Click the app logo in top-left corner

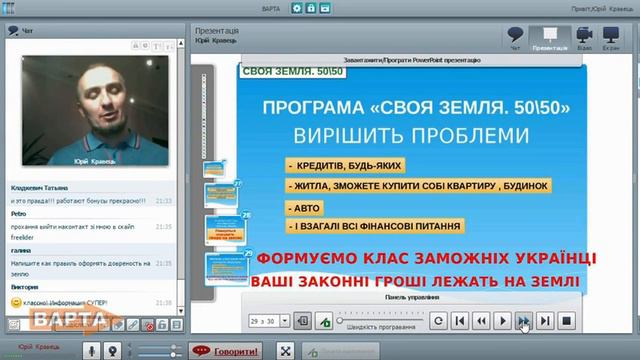(x=8, y=8)
